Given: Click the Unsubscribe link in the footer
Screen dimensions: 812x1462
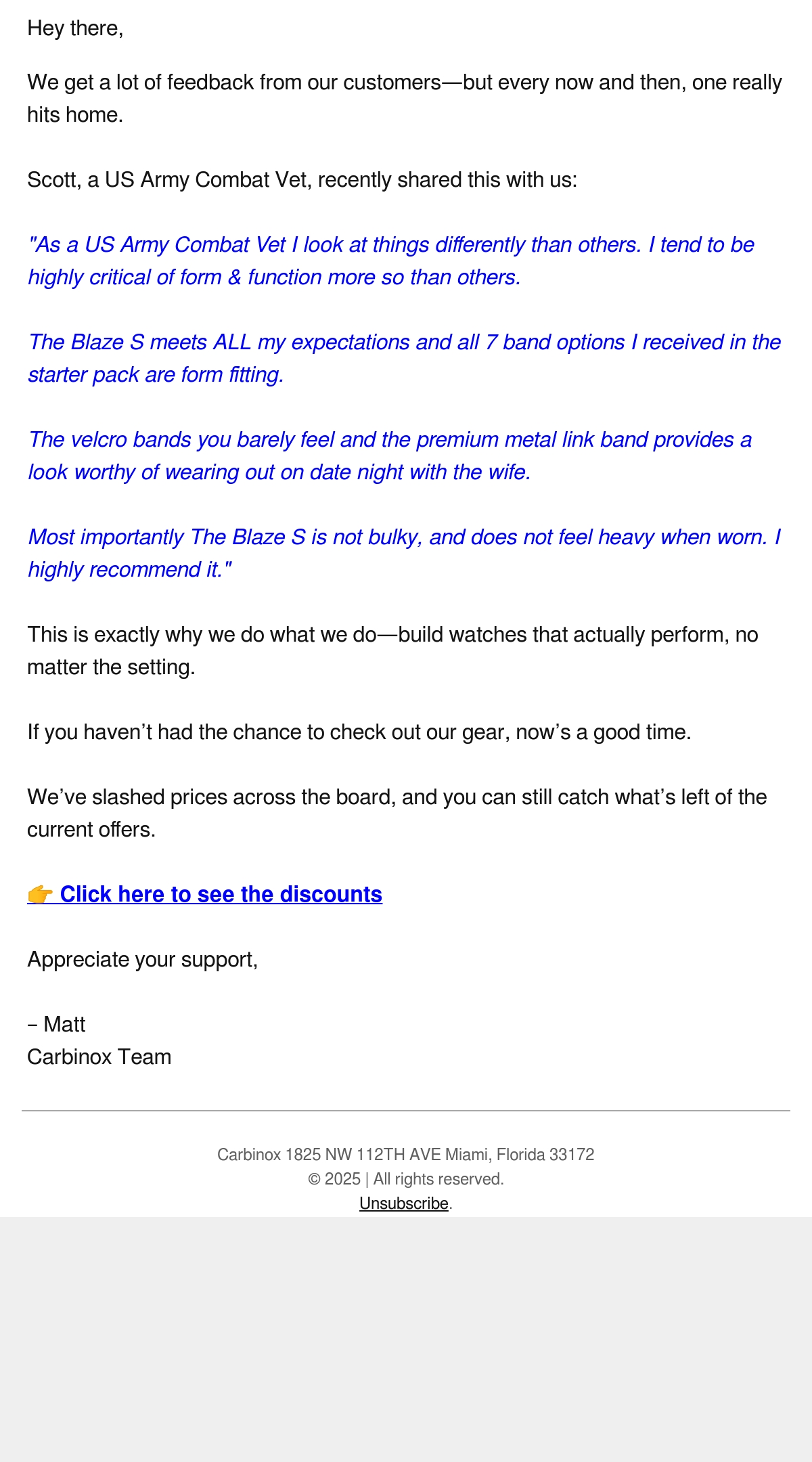Looking at the screenshot, I should tap(404, 1203).
